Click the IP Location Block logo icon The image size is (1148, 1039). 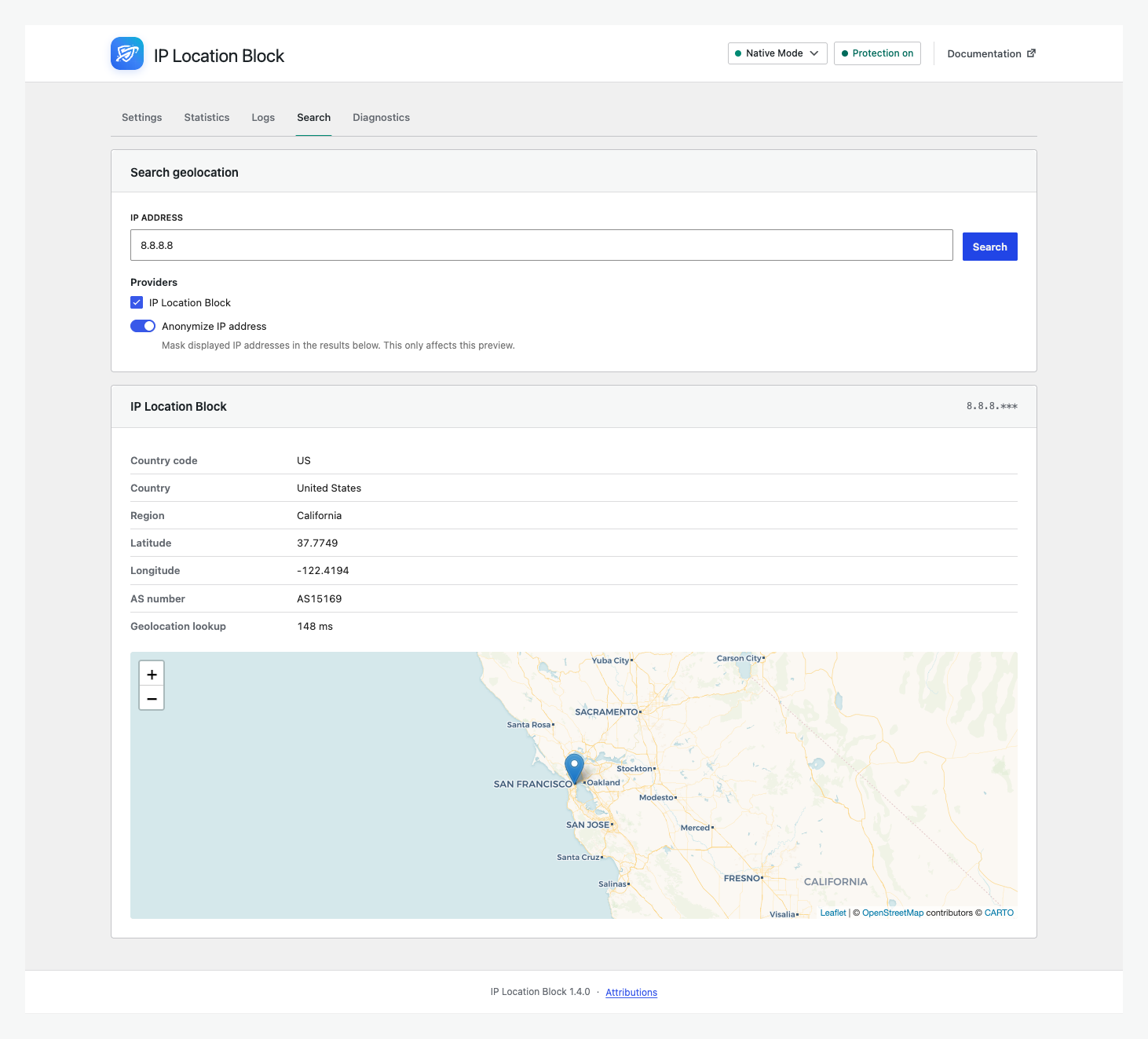point(127,53)
